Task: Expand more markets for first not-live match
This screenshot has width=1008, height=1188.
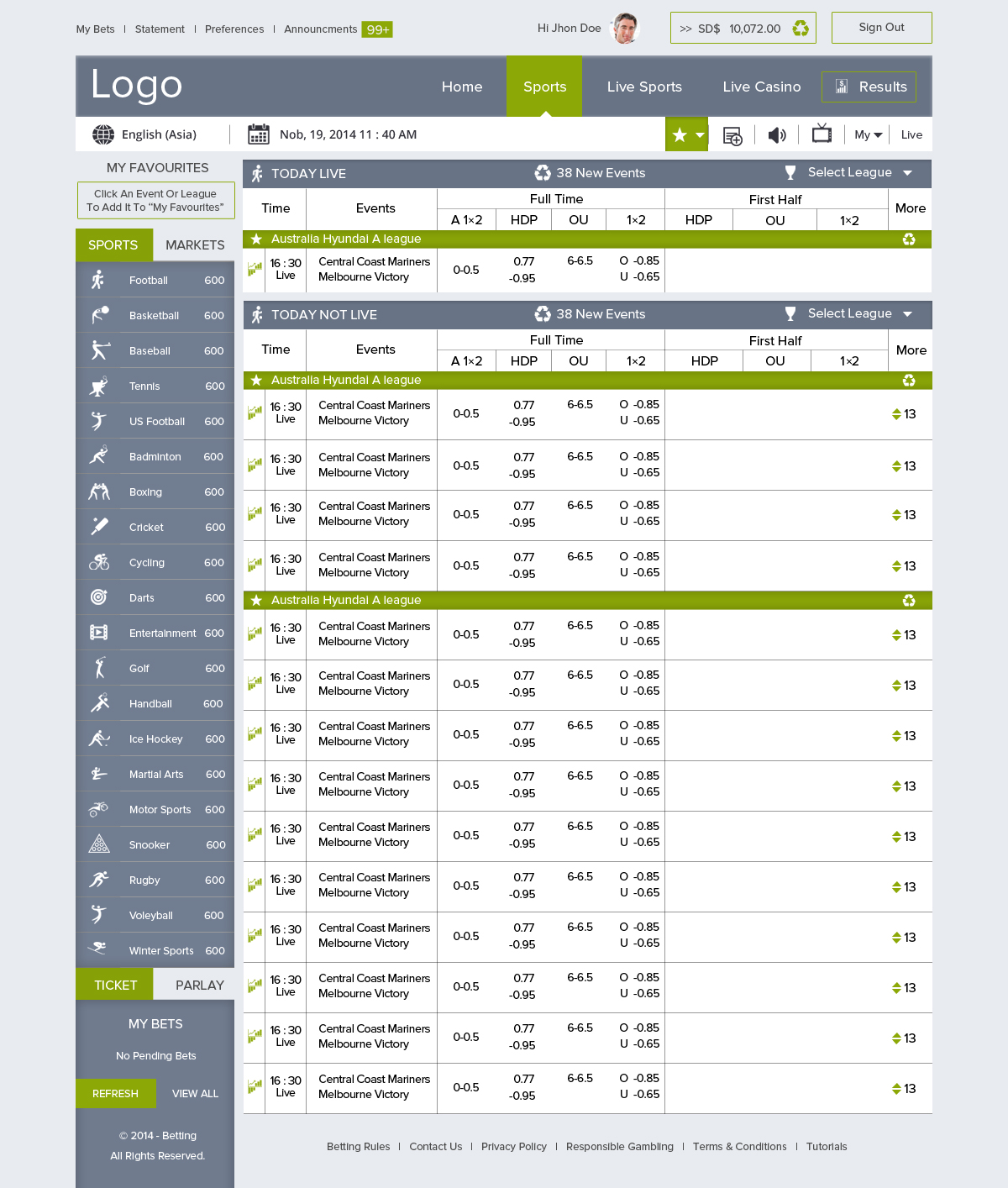Action: point(904,414)
